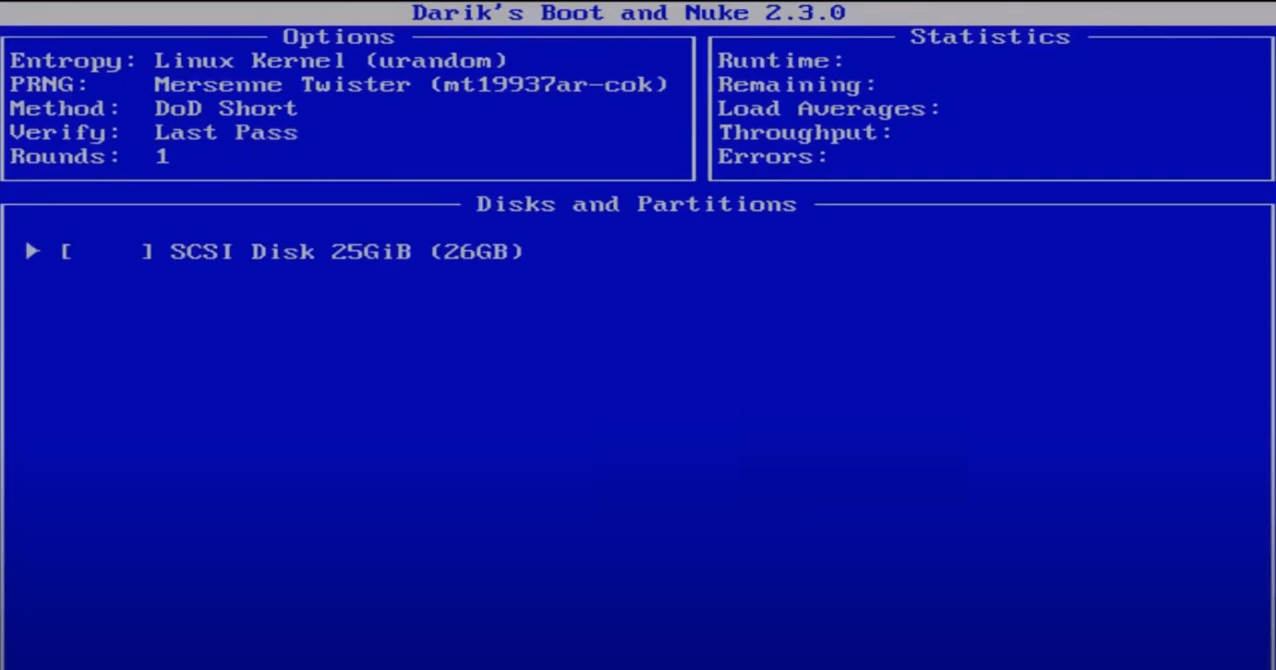Click the Last Pass verify value
Screen dimensions: 1276x670
pos(225,133)
